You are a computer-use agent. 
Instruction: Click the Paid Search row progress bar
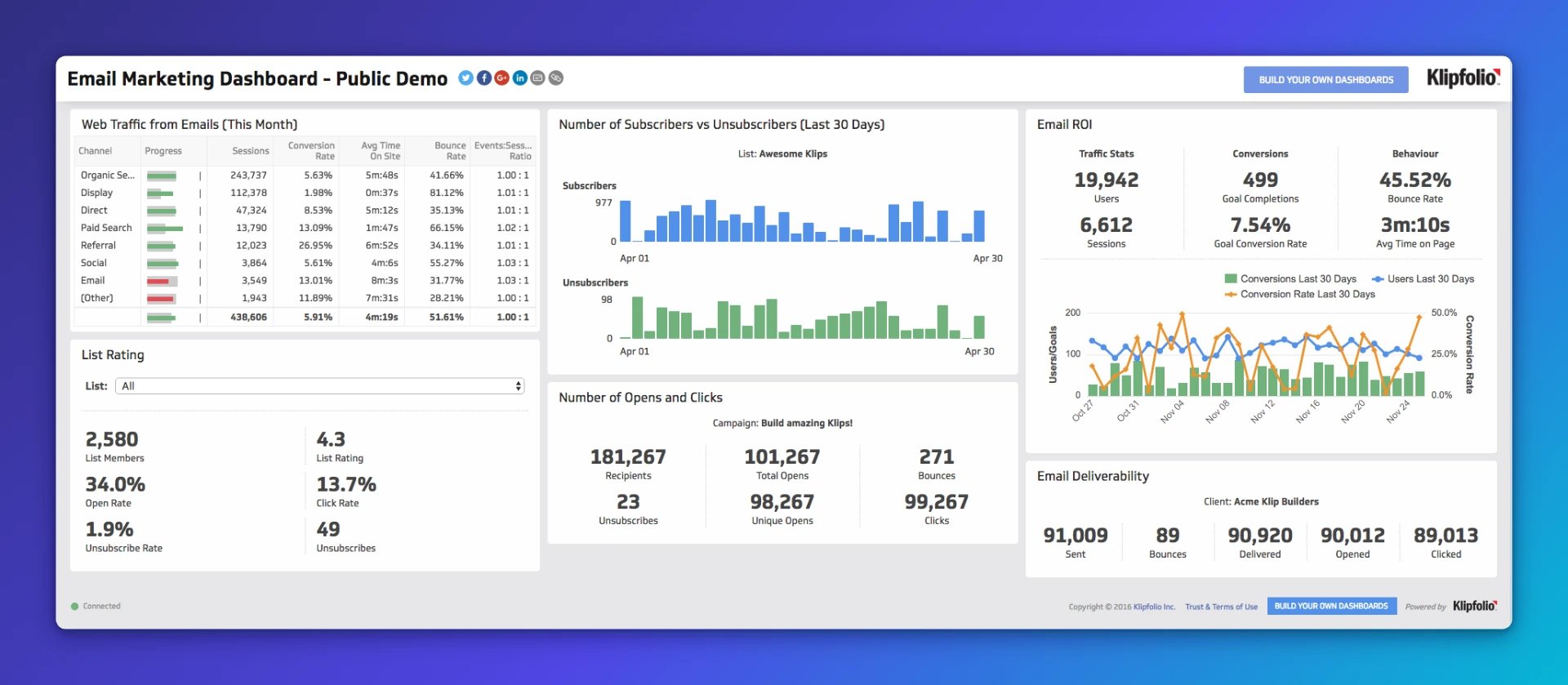pos(165,229)
